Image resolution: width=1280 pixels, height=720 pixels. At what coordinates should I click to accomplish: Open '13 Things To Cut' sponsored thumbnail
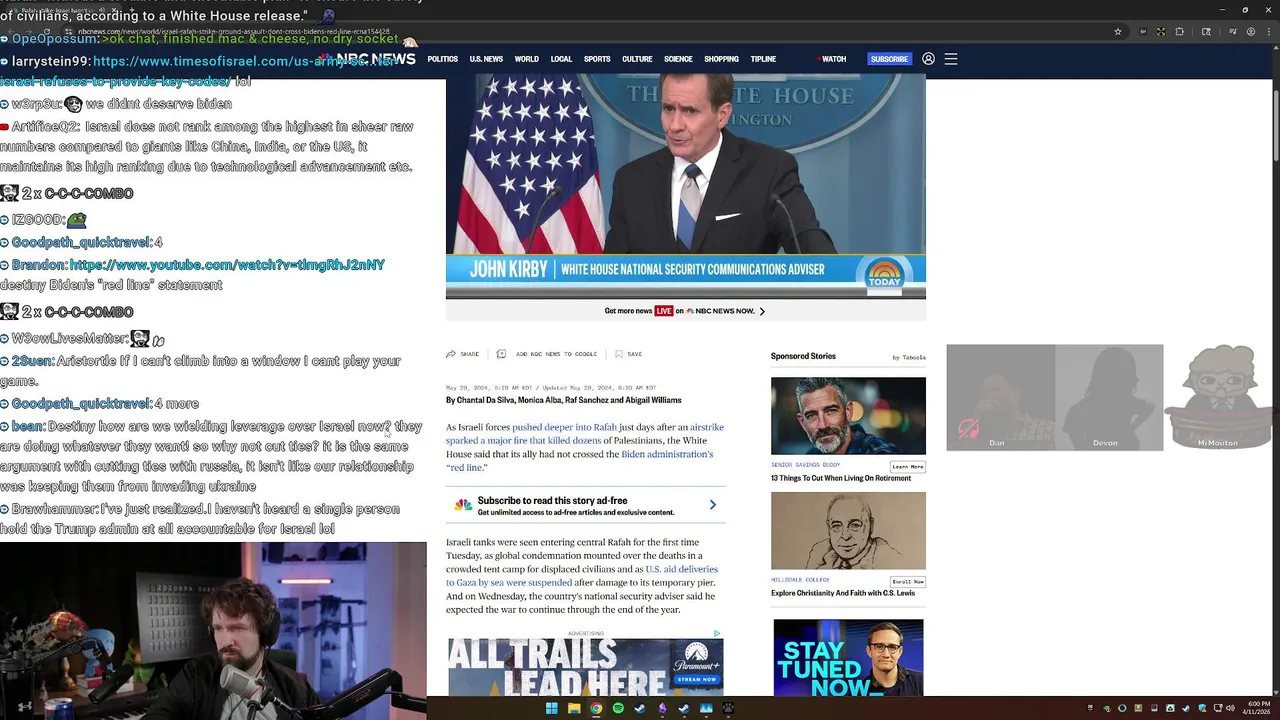(x=848, y=415)
